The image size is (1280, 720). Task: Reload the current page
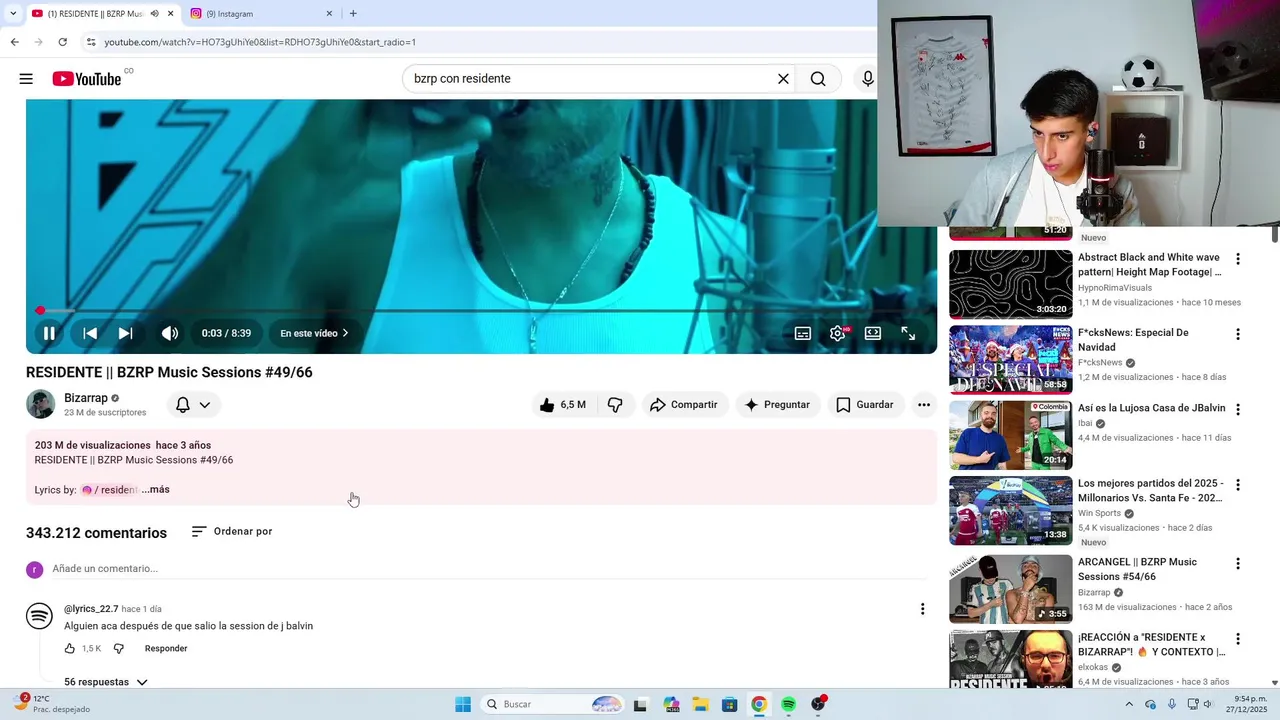click(62, 42)
